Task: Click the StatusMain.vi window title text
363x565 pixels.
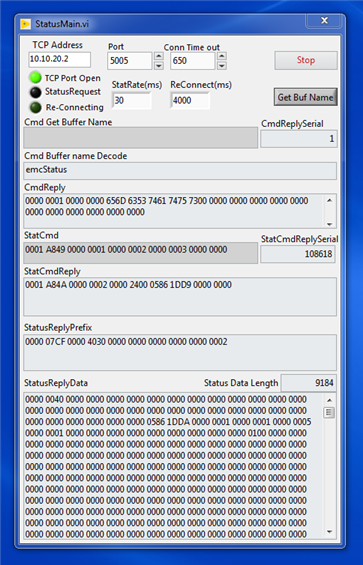Action: (62, 24)
